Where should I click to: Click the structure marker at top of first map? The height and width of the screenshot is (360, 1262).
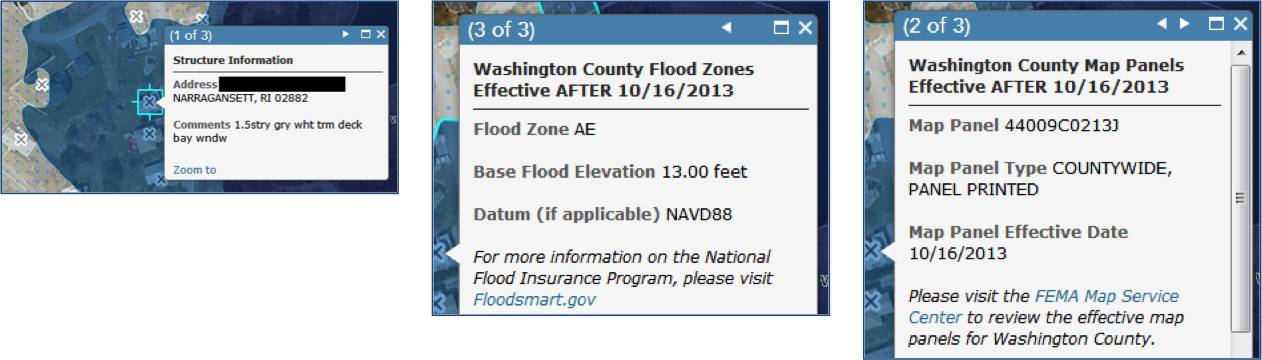tap(138, 16)
